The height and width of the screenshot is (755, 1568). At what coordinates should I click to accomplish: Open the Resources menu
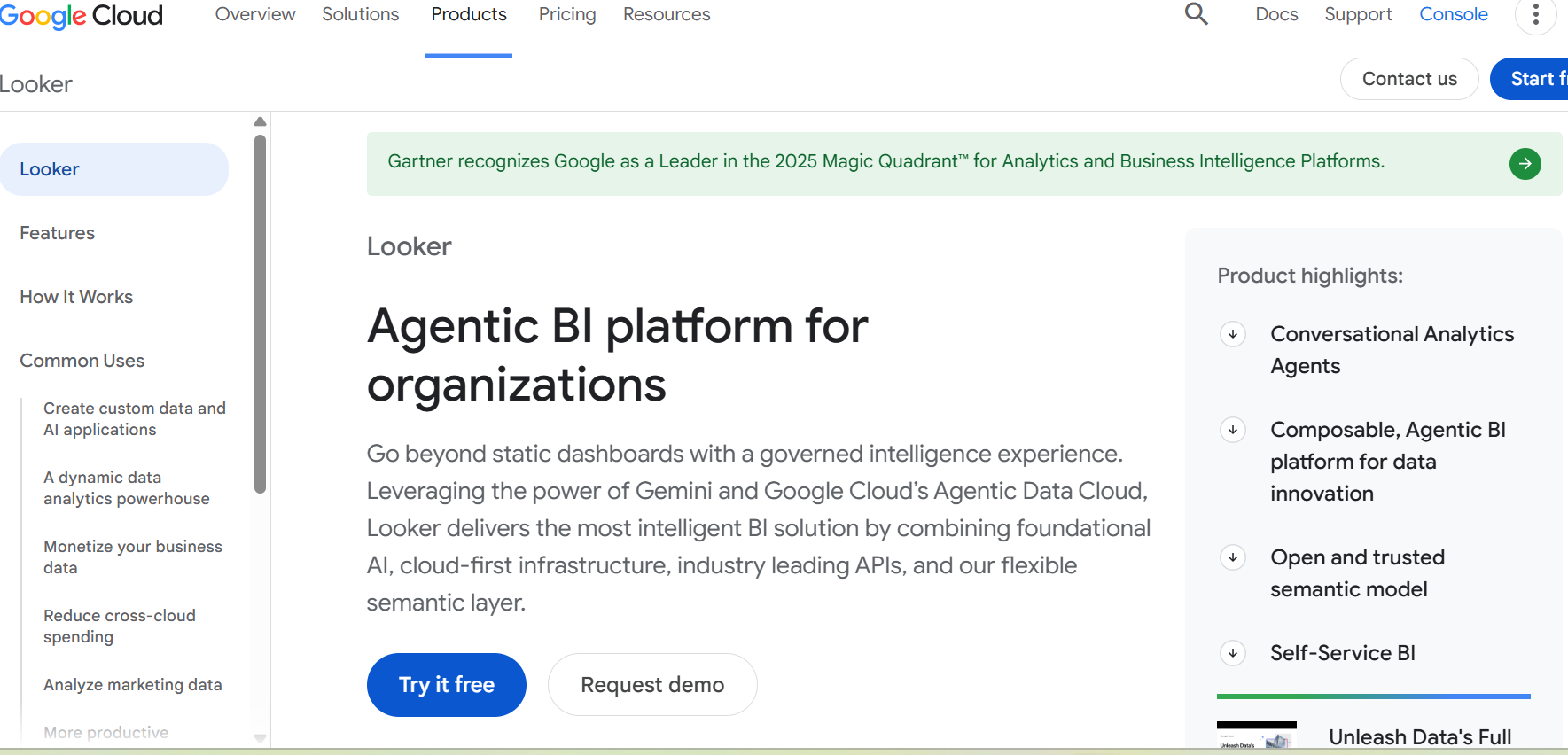coord(667,14)
